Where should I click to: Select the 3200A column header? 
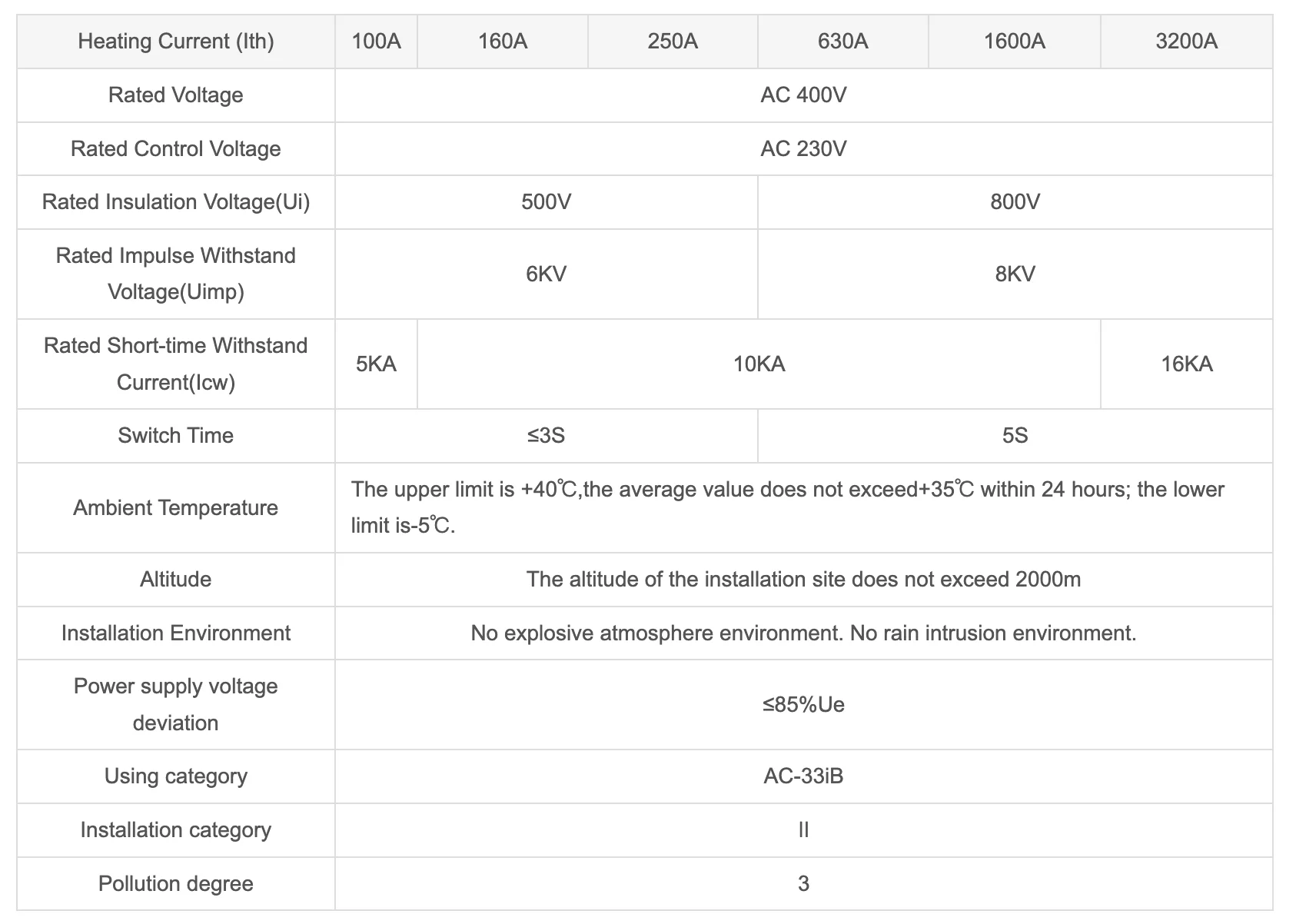1187,42
